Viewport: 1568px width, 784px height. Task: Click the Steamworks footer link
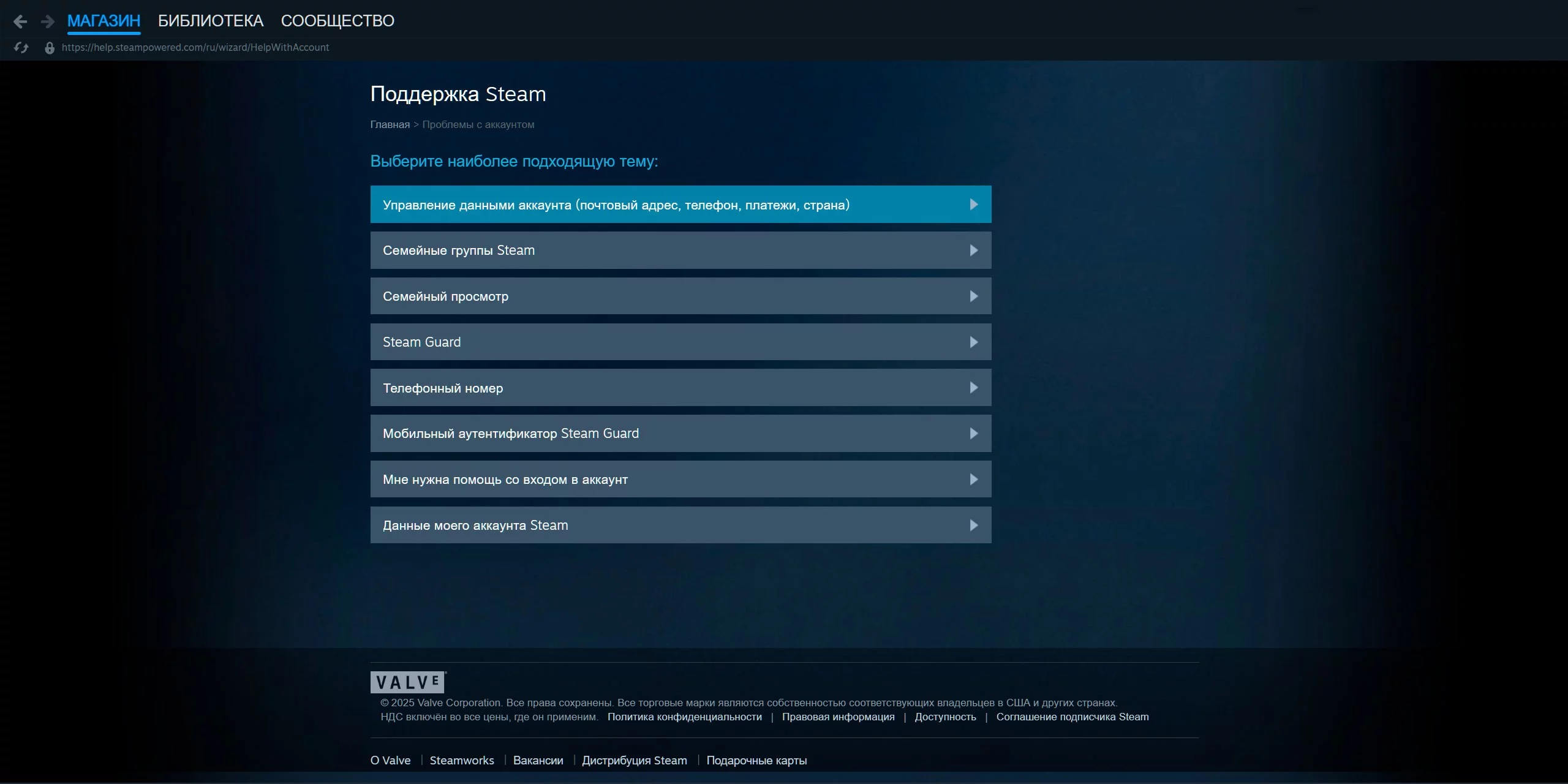461,760
